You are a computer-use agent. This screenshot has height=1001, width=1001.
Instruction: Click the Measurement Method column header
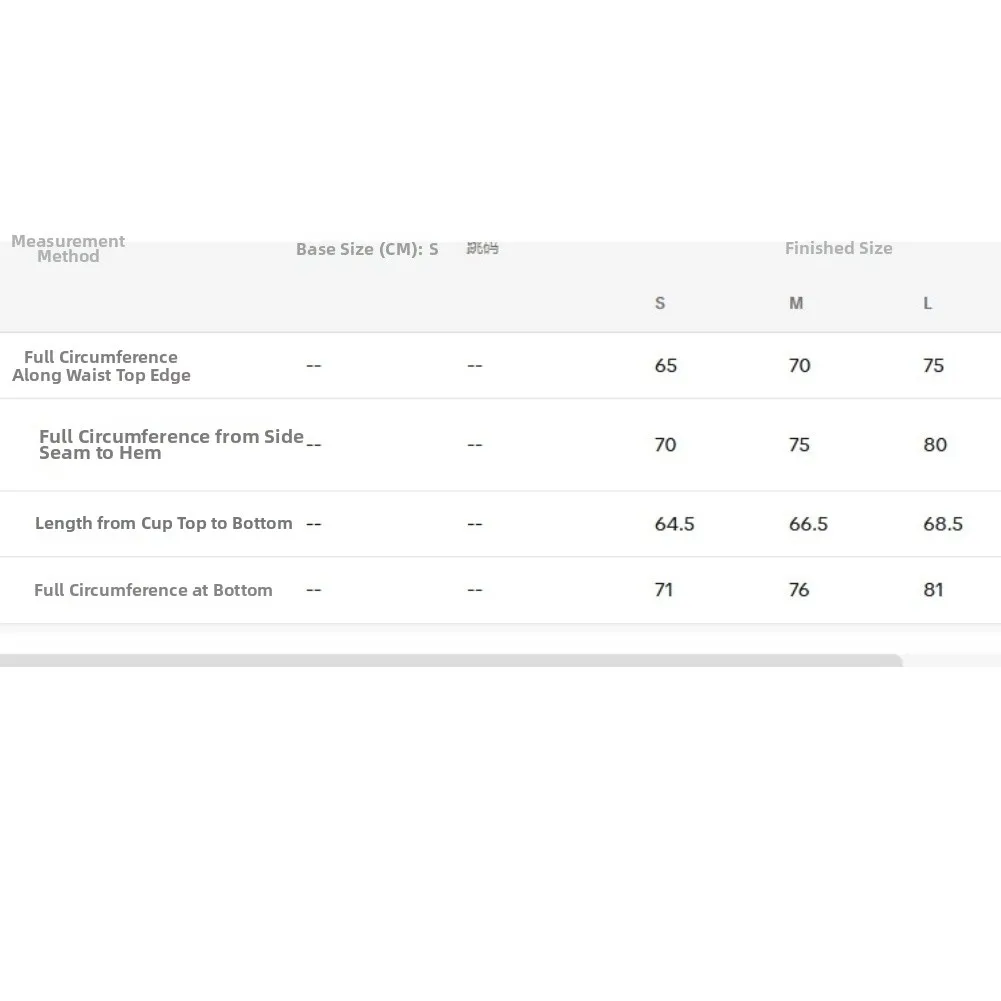[x=68, y=249]
